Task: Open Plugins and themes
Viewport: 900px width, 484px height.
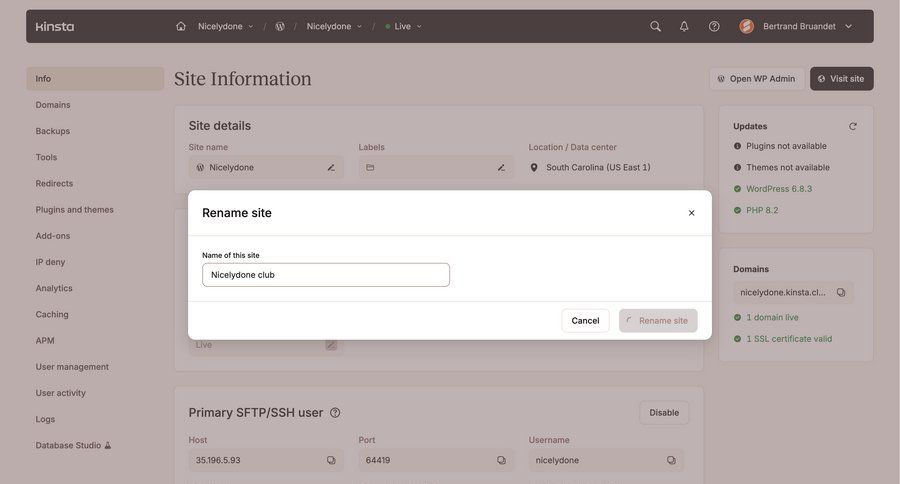Action: [x=75, y=210]
